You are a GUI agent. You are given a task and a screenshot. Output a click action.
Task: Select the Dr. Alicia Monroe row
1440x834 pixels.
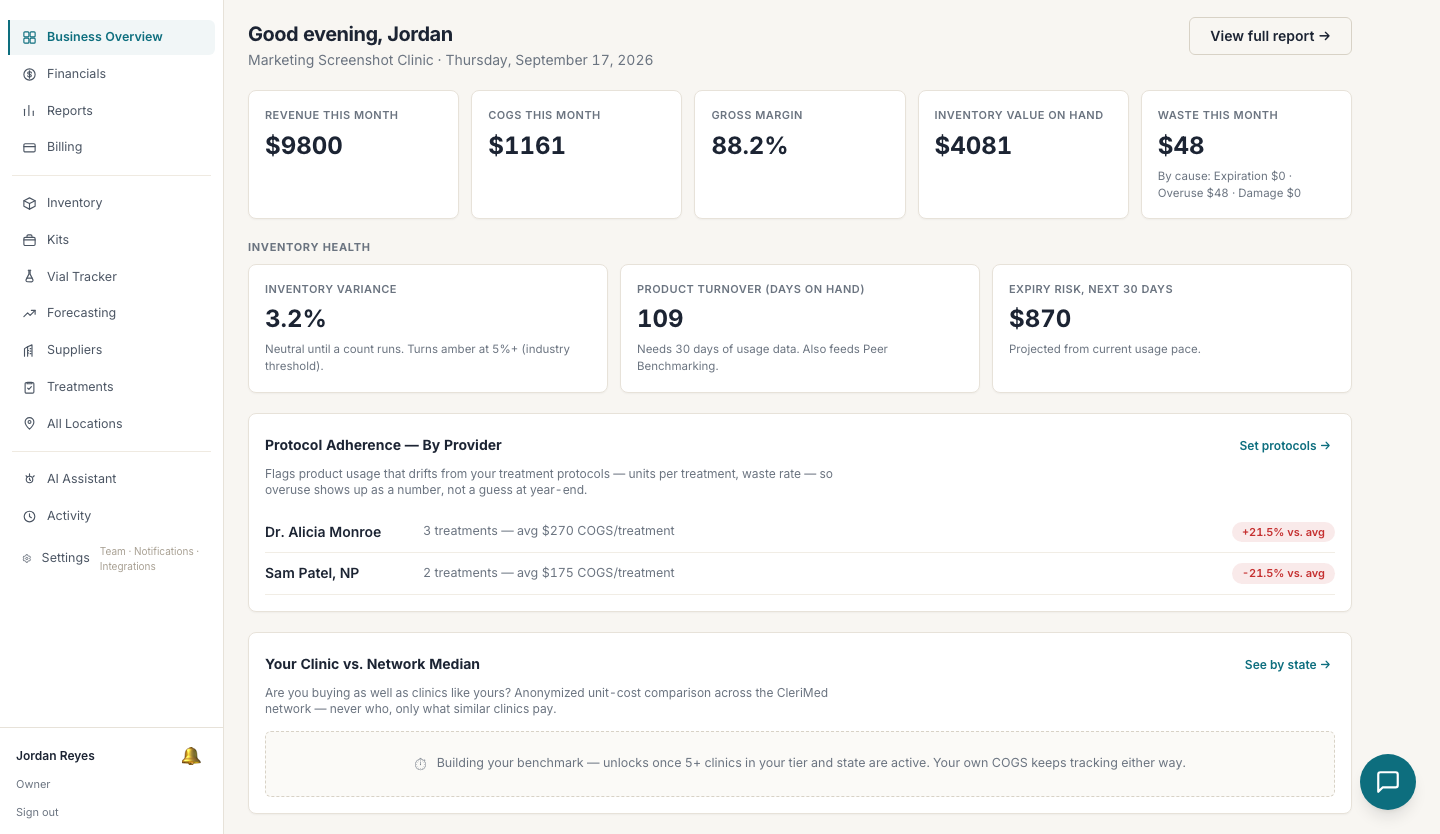click(x=800, y=532)
